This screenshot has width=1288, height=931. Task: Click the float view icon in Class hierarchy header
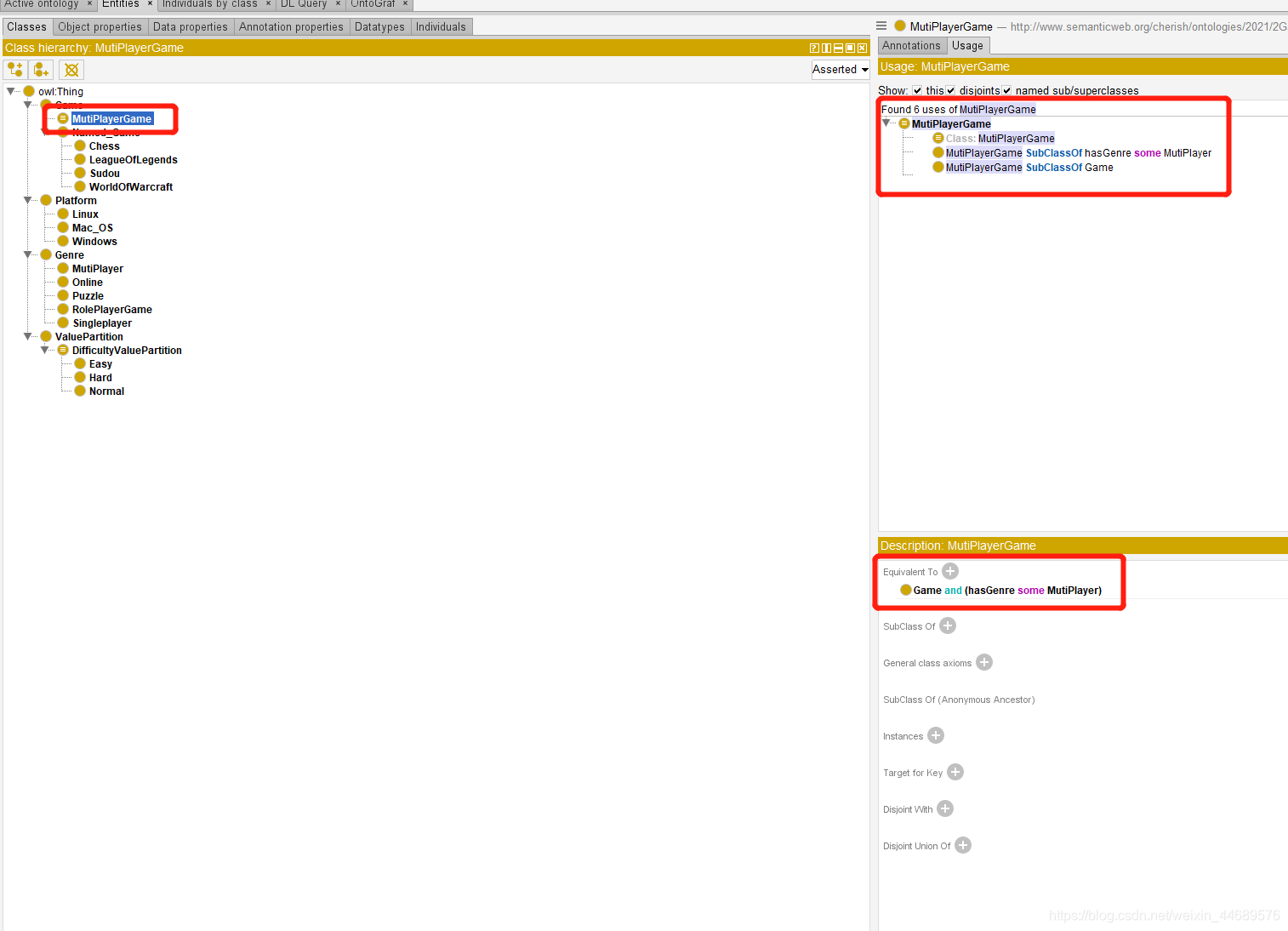click(850, 49)
